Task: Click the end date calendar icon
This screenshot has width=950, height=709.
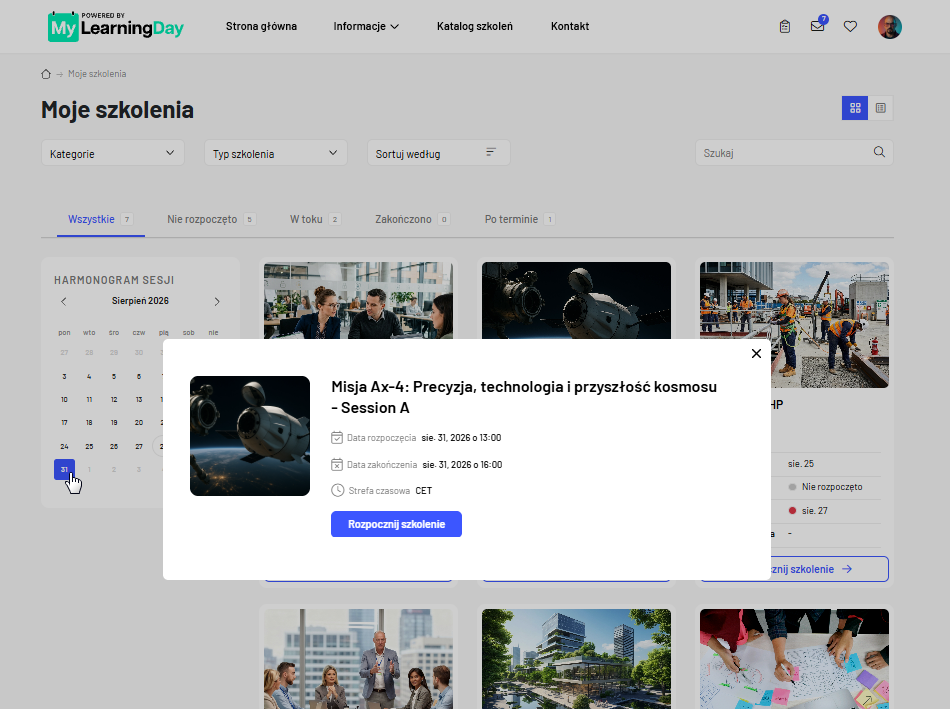Action: pyautogui.click(x=337, y=465)
